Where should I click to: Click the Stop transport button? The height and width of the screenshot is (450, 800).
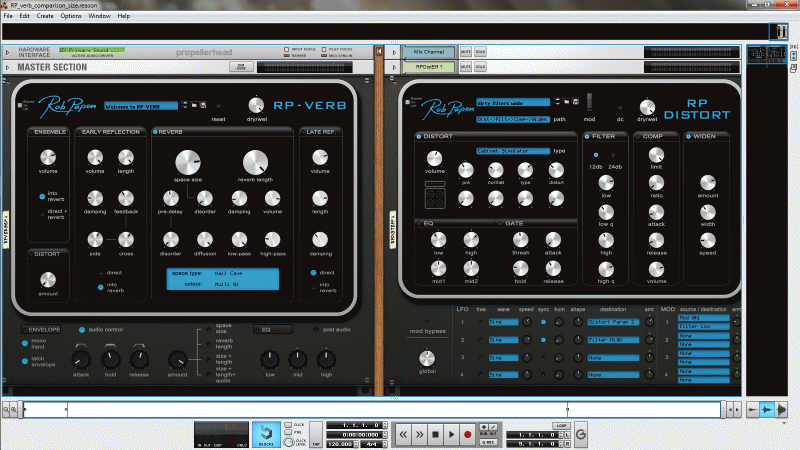tap(435, 434)
